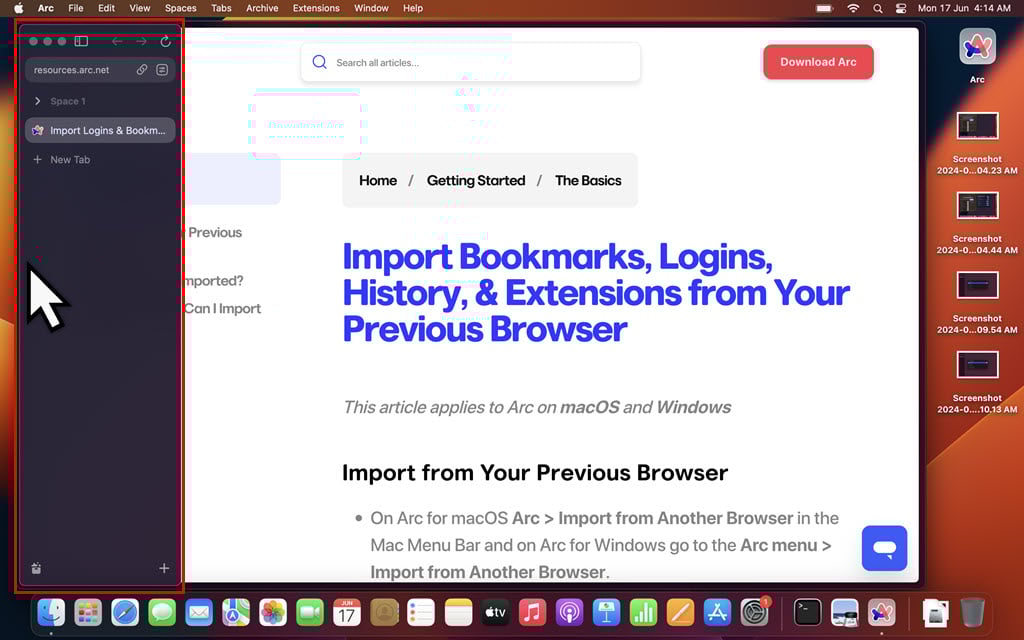The image size is (1024, 640).
Task: Open the File menu
Action: coord(76,8)
